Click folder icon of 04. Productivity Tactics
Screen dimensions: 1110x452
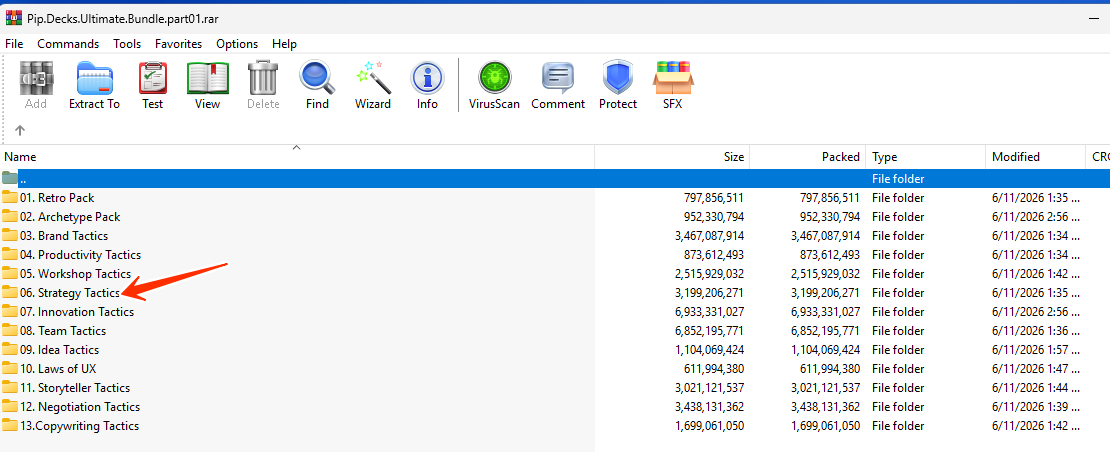point(9,255)
